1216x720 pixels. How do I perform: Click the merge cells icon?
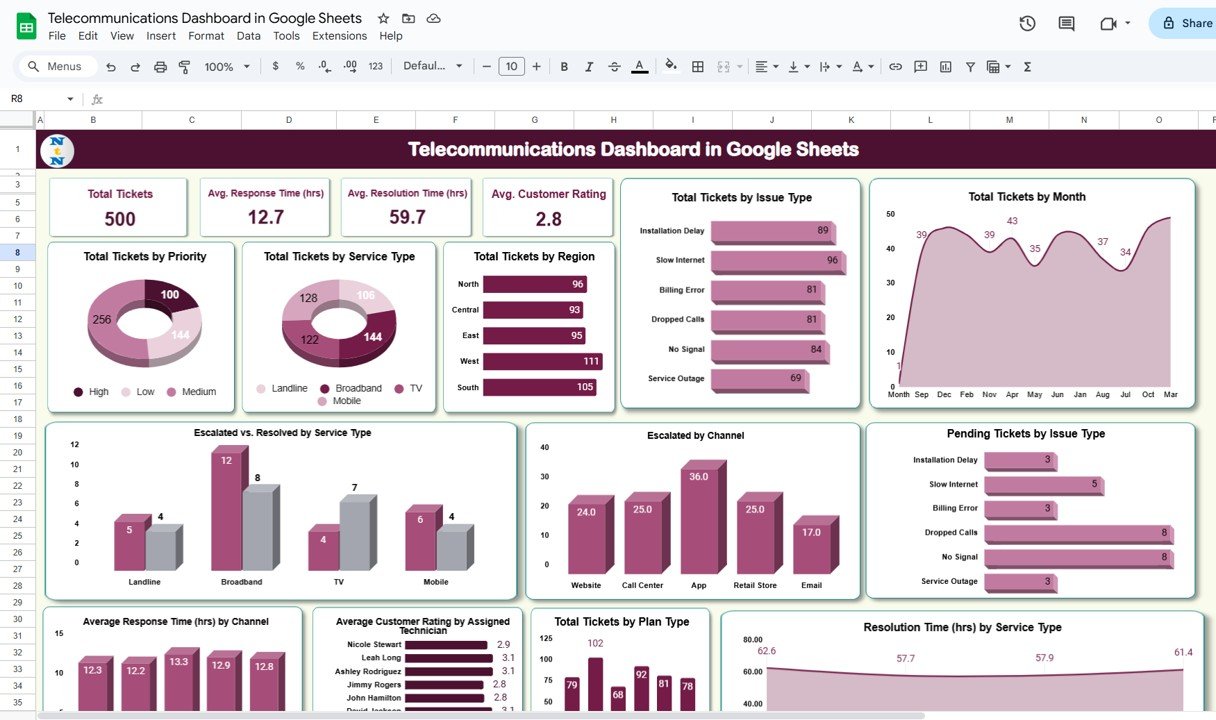pos(723,67)
